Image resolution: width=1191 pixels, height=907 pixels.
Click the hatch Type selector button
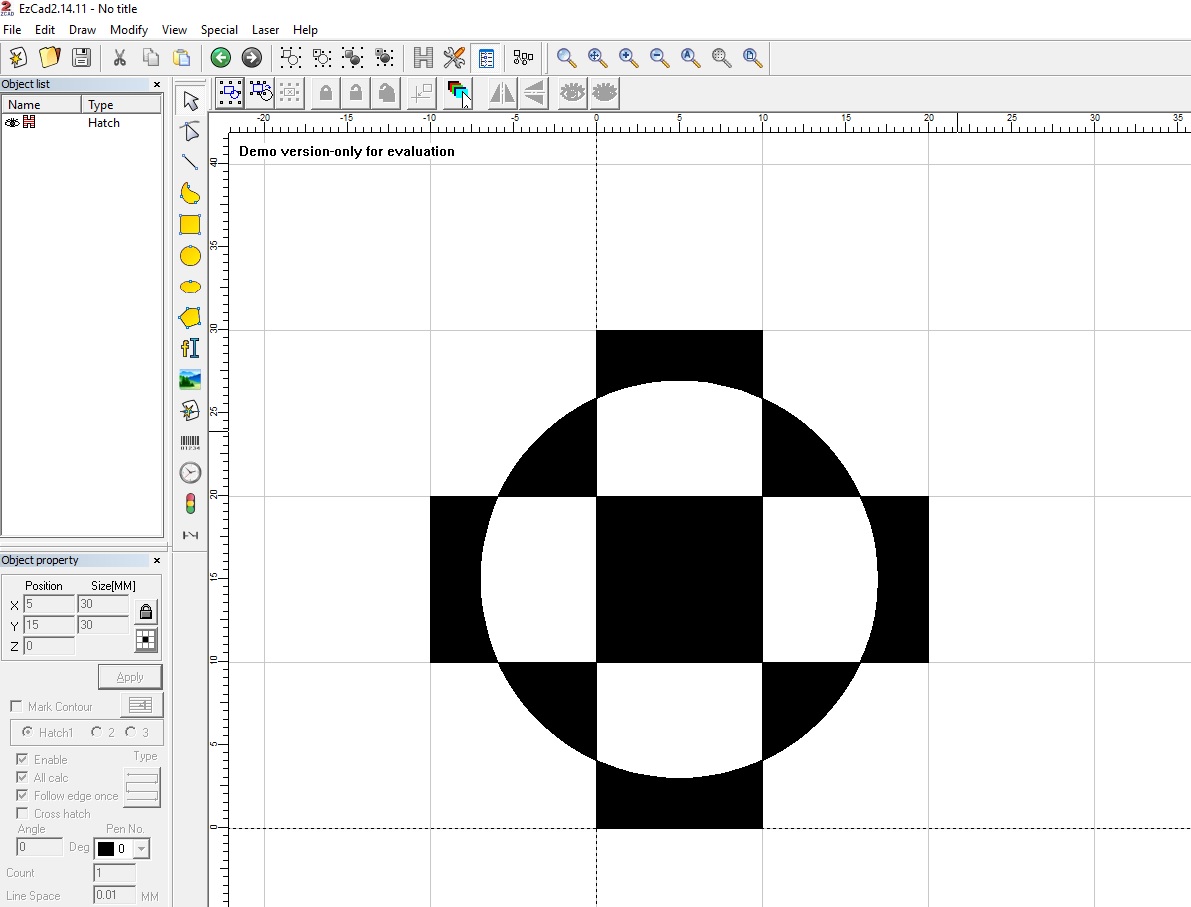[x=142, y=787]
